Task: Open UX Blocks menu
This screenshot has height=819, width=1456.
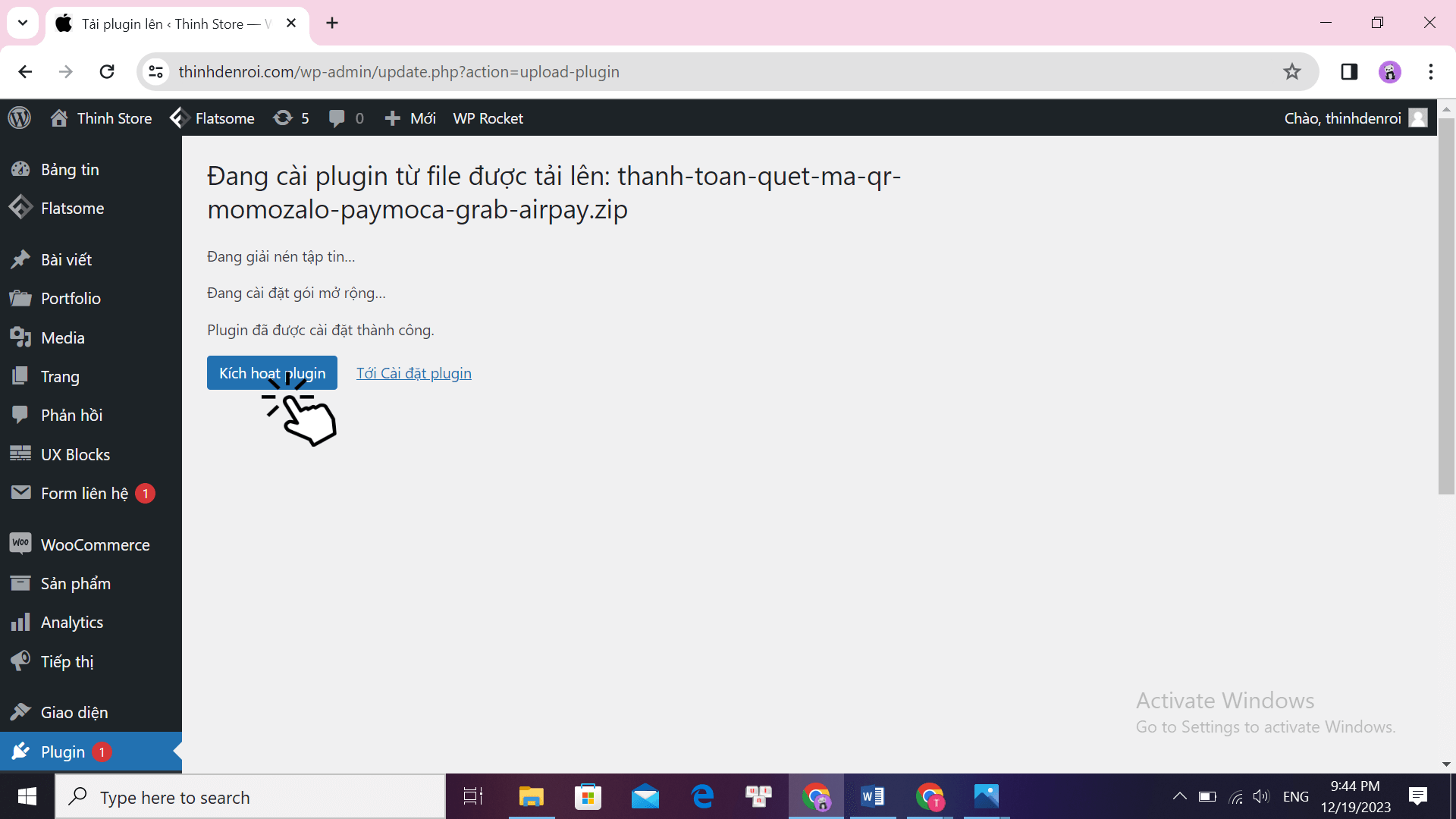Action: (x=91, y=454)
